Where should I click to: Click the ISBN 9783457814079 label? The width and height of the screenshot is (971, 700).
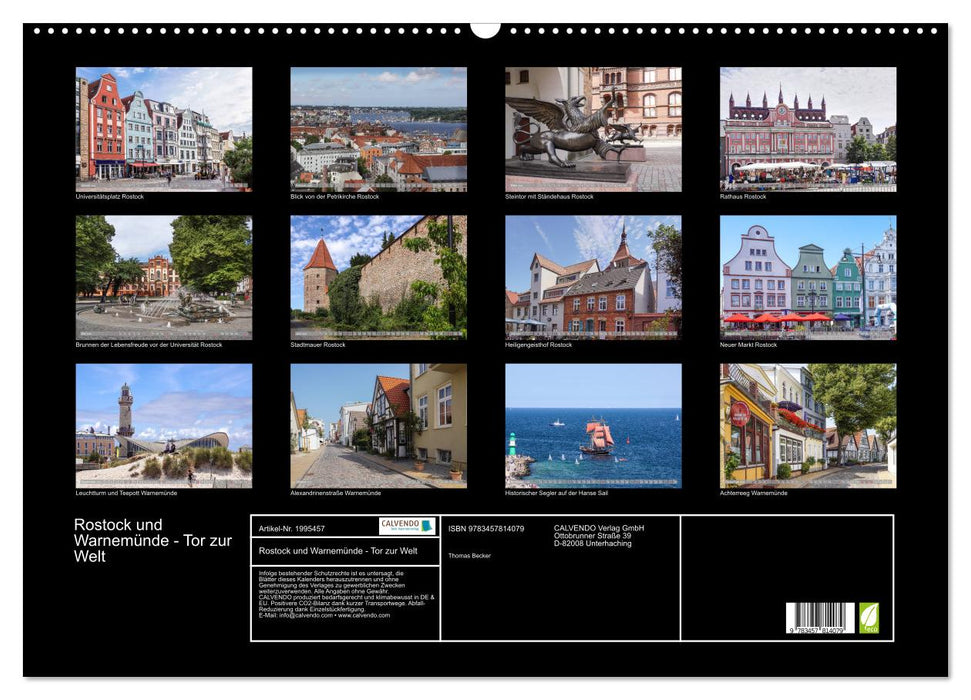[487, 528]
